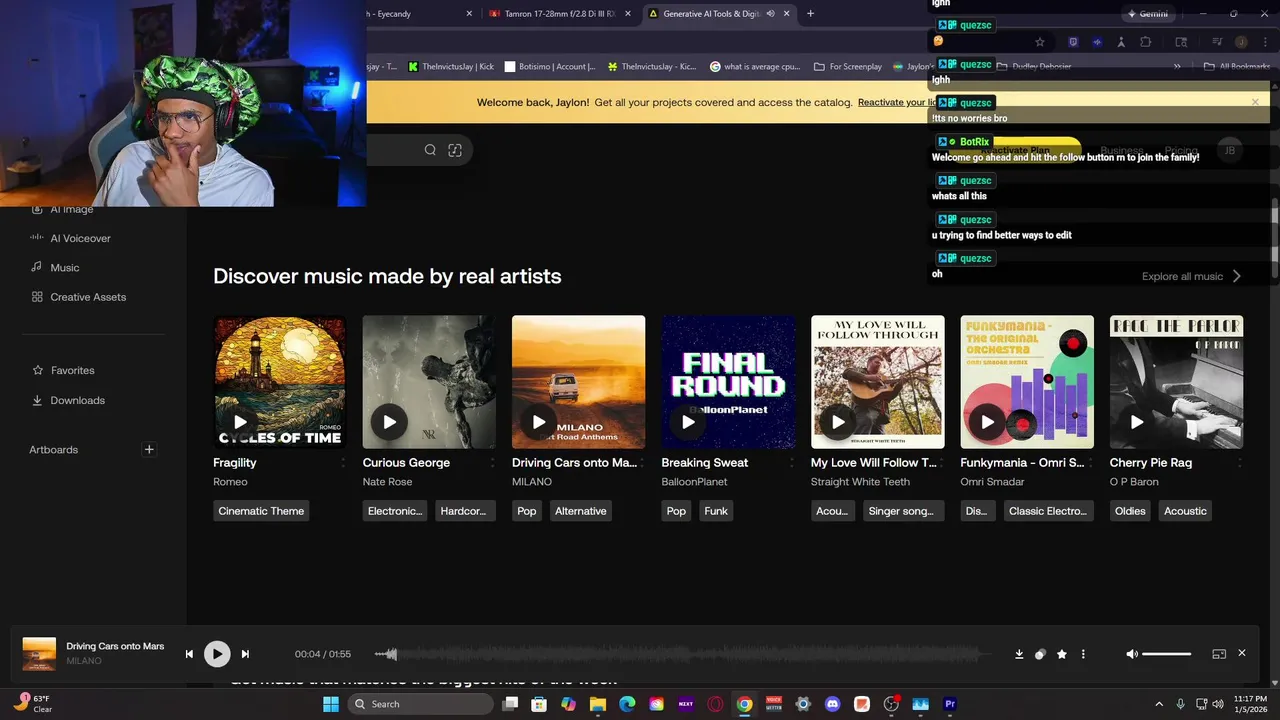Open Windows Start menu

(331, 704)
